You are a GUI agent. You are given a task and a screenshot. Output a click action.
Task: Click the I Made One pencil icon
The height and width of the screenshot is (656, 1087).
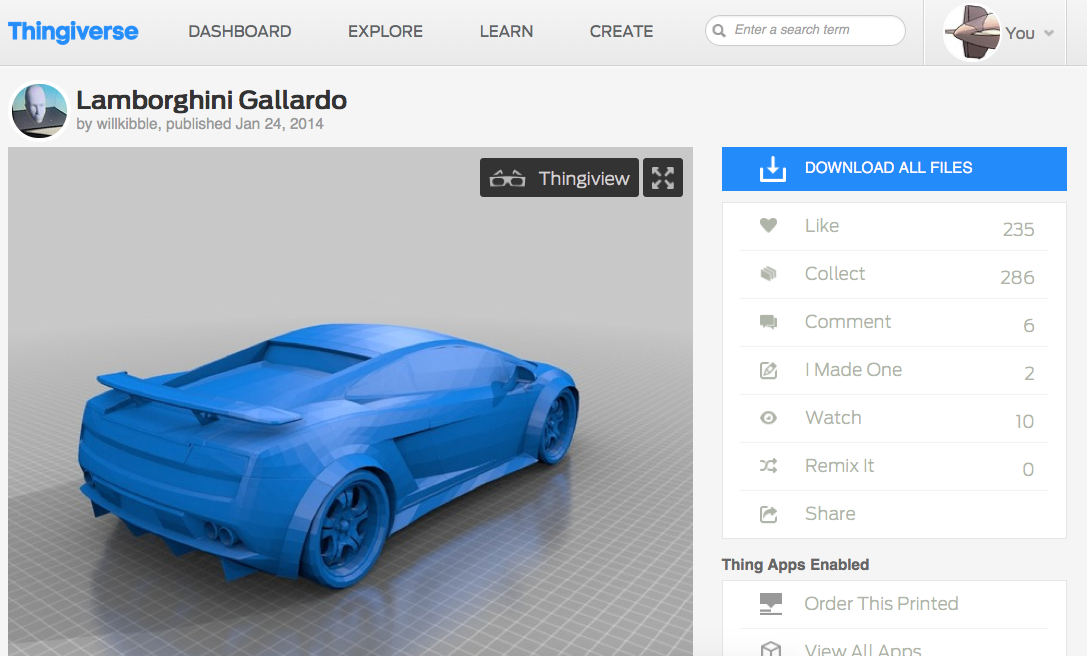(768, 370)
